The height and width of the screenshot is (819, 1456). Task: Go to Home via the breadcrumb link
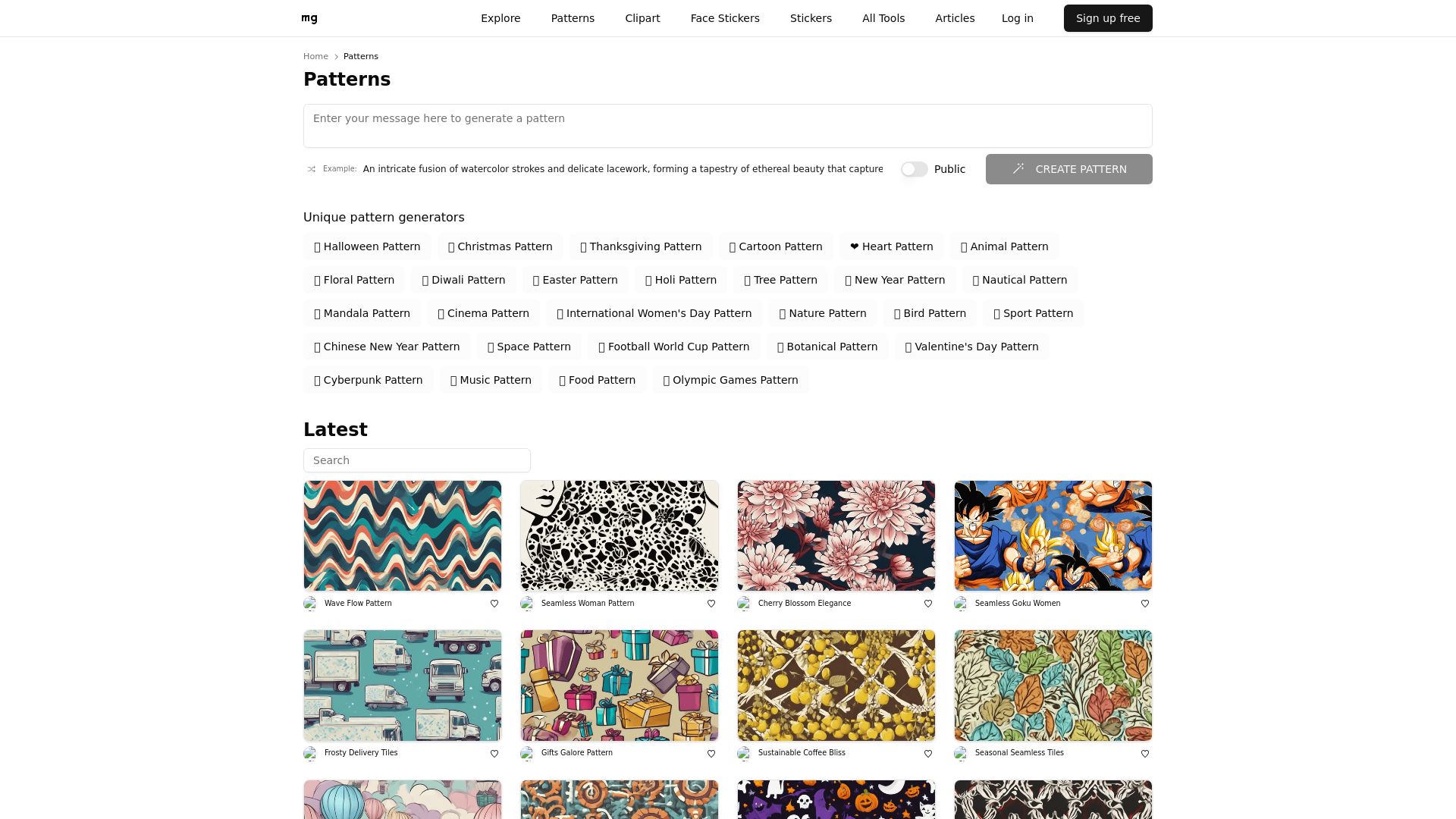coord(315,56)
